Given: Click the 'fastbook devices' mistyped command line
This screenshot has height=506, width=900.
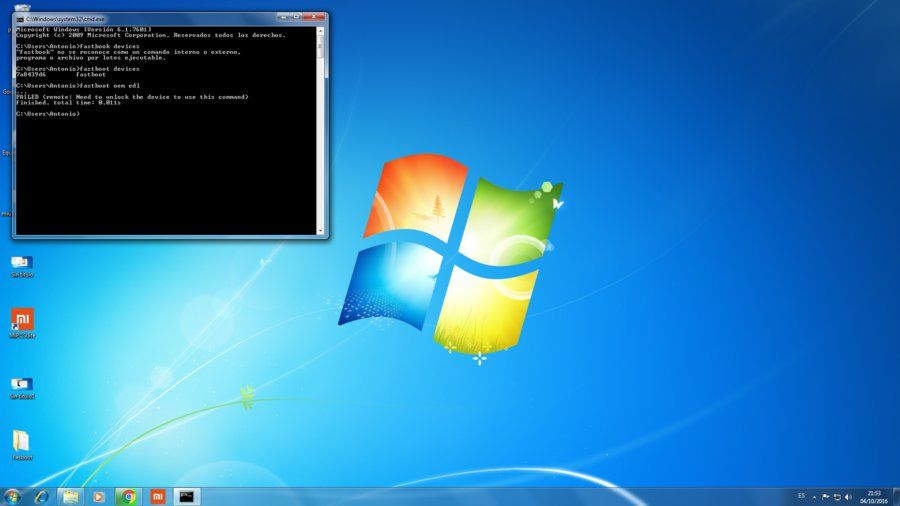Looking at the screenshot, I should point(78,46).
